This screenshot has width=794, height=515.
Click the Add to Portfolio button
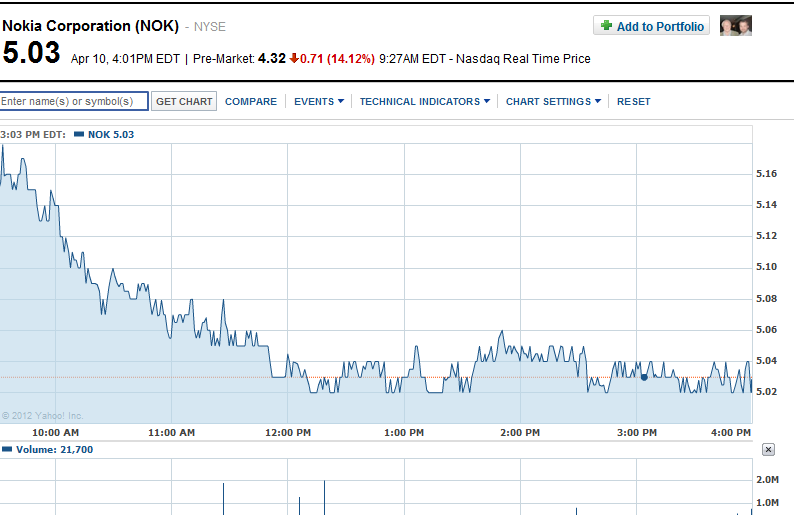[x=651, y=25]
